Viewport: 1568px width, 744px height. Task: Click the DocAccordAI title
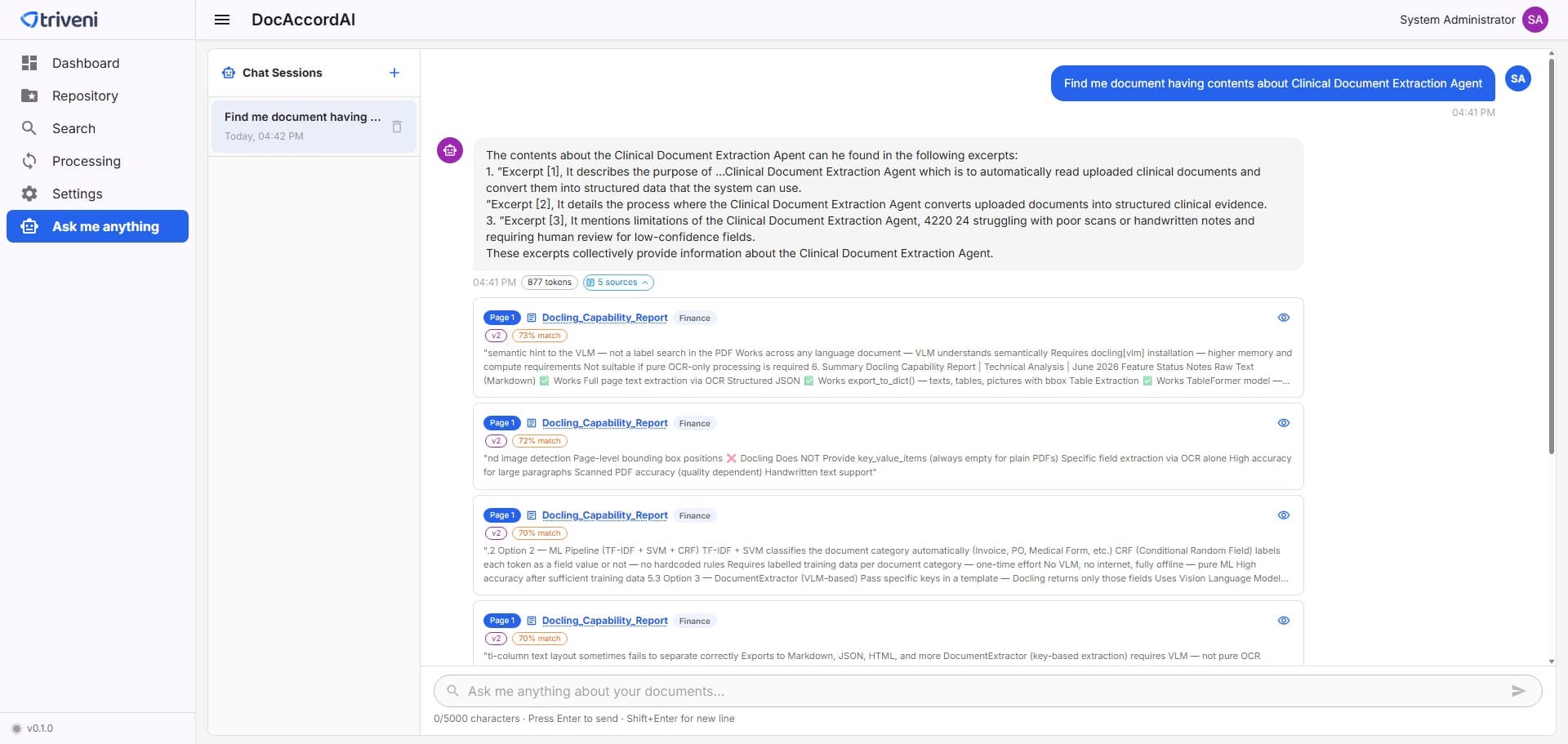click(x=303, y=20)
